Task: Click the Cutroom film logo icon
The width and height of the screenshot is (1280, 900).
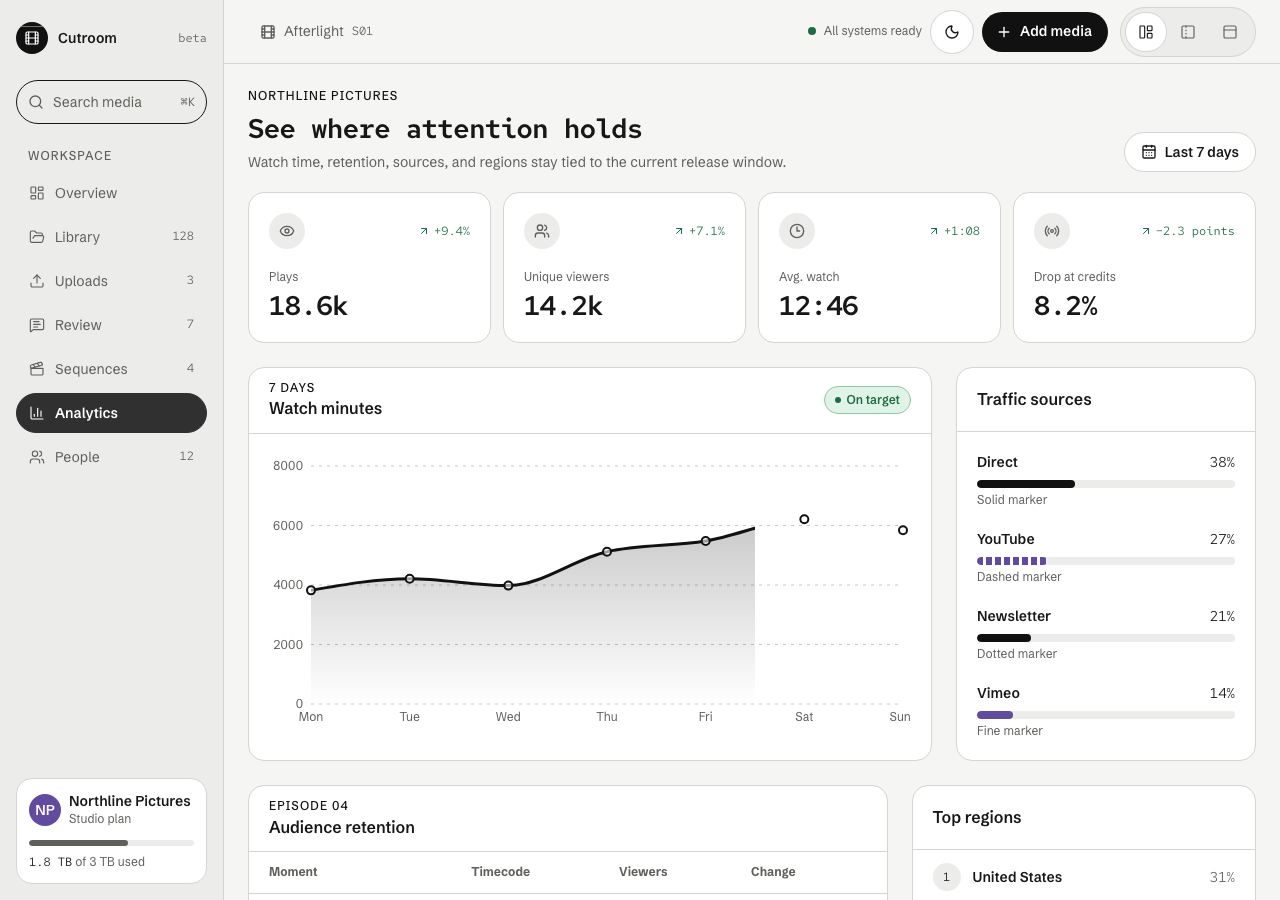Action: click(x=32, y=38)
